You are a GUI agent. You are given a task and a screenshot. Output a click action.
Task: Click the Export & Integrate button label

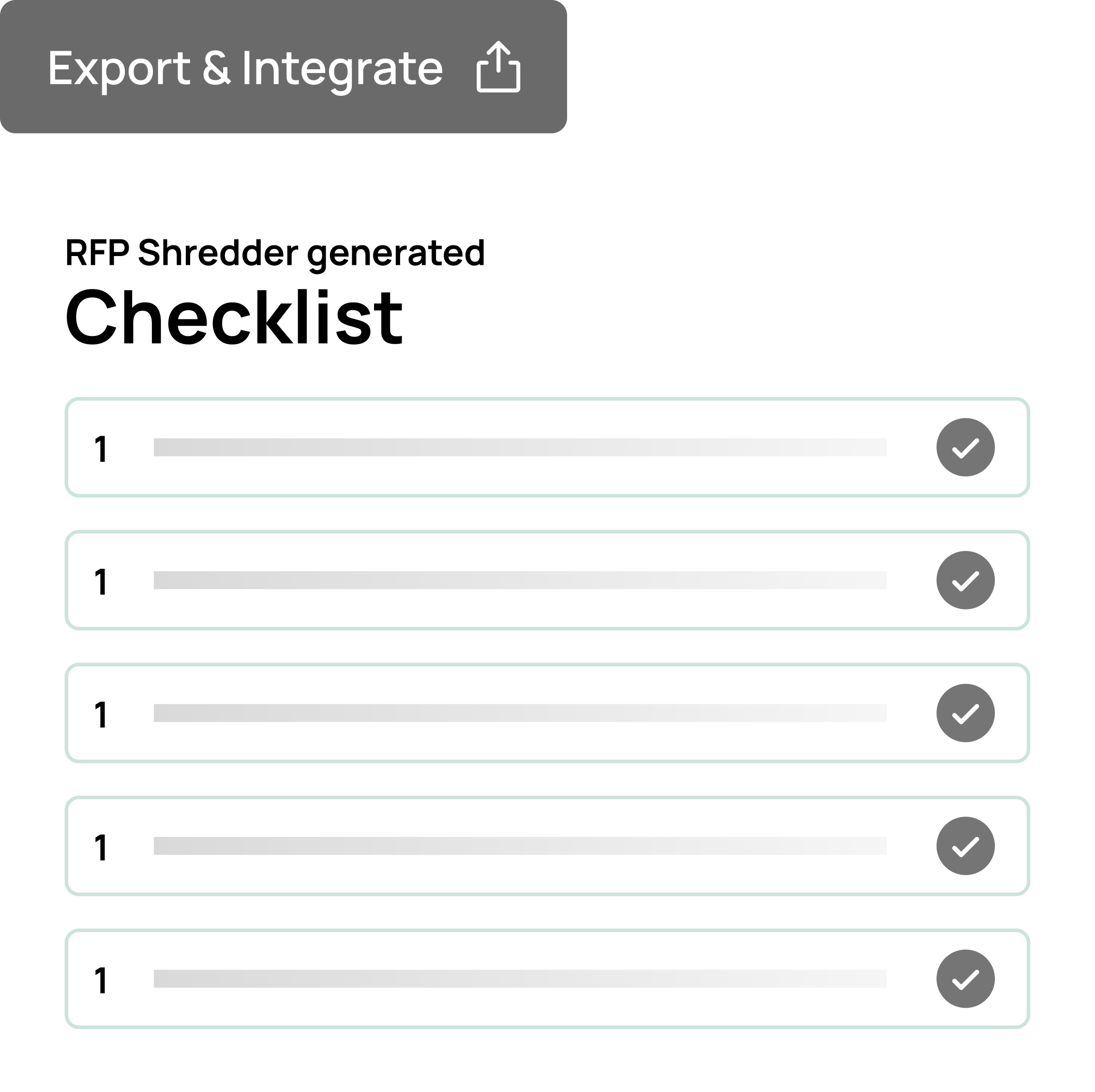(245, 68)
